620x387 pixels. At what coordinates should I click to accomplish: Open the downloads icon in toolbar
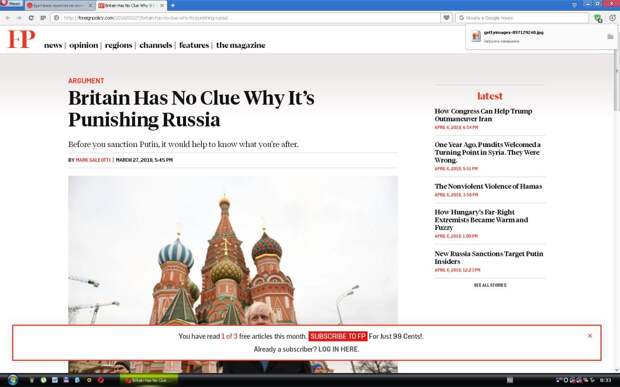(x=612, y=18)
